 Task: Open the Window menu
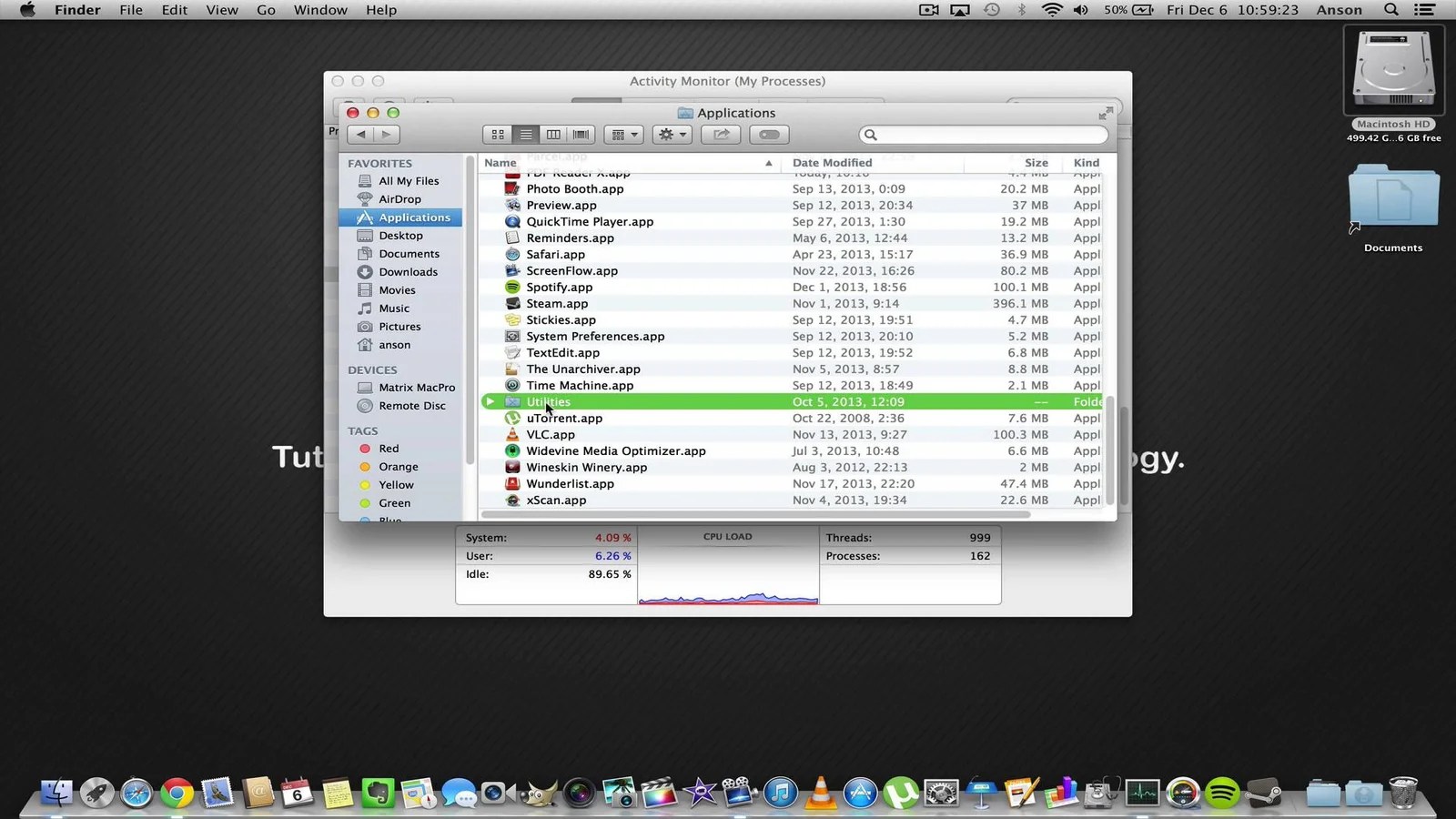pos(320,10)
